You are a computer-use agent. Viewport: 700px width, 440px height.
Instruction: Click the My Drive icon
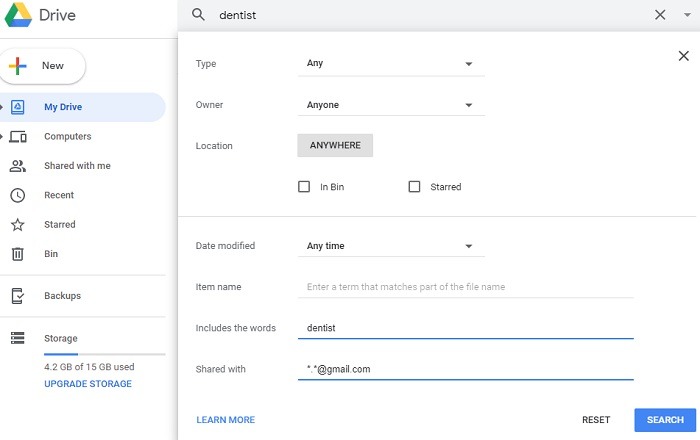pos(18,107)
